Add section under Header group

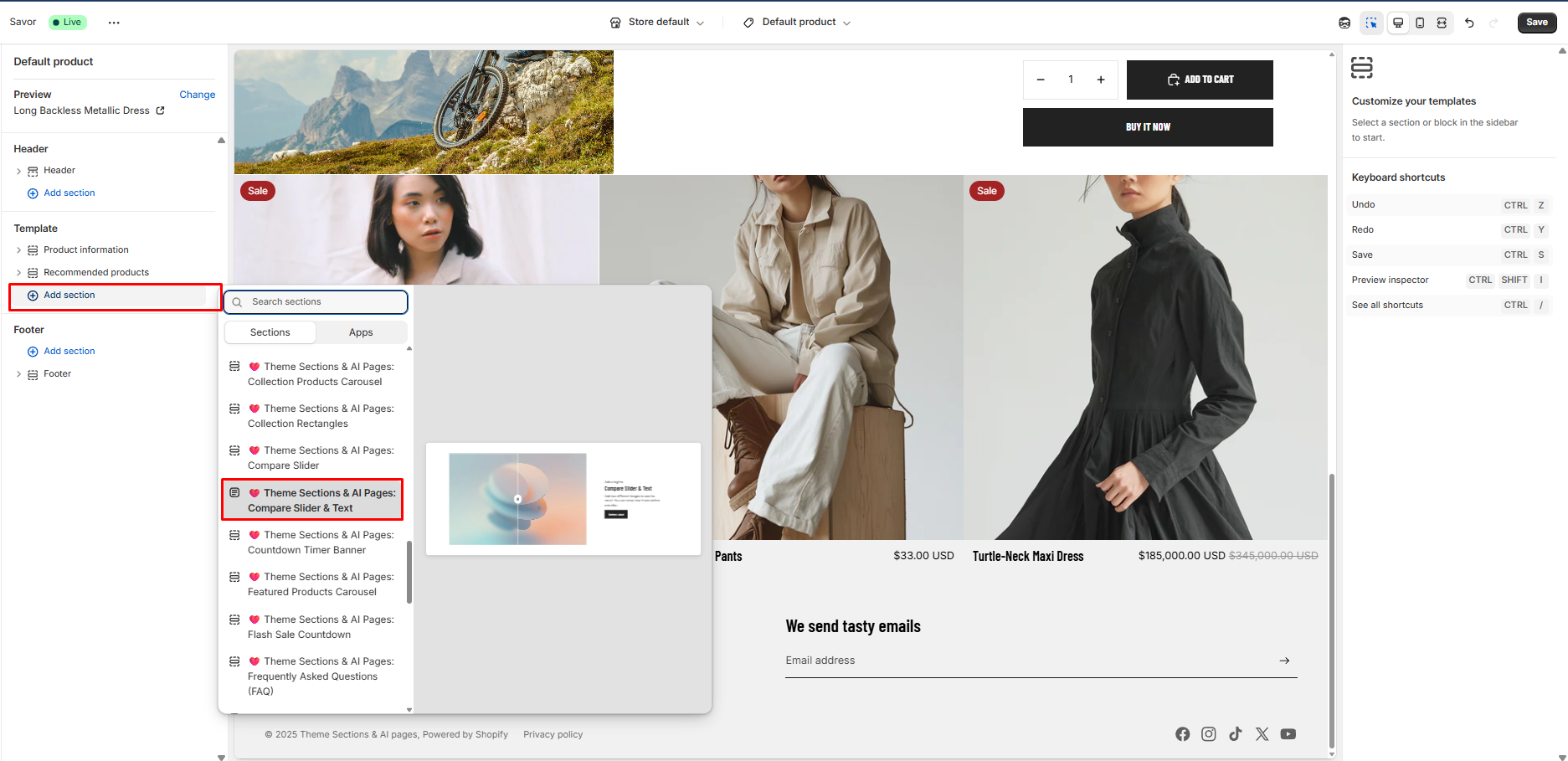point(61,193)
